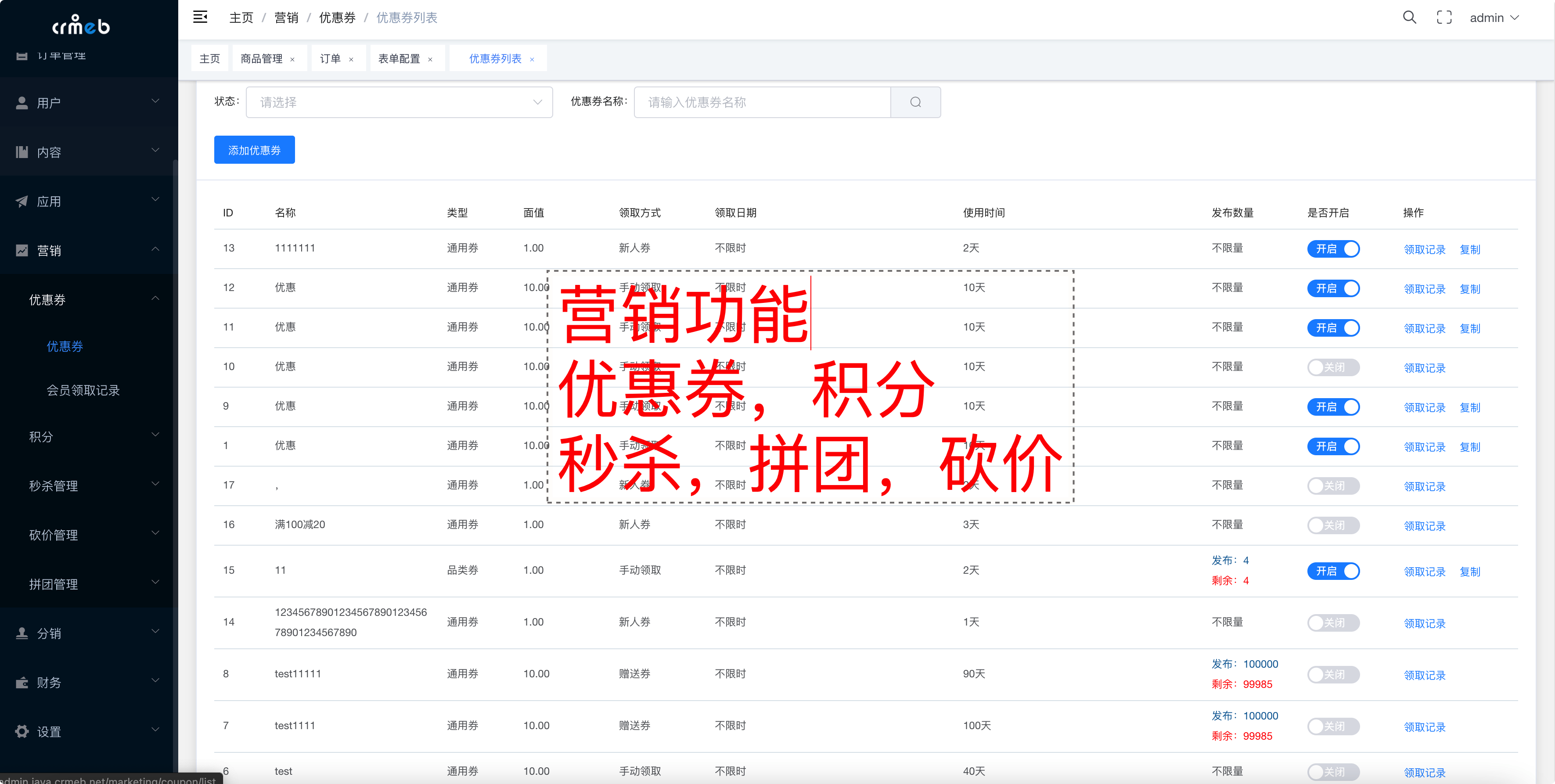
Task: Click the sidebar collapse hamburger icon
Action: pos(200,17)
